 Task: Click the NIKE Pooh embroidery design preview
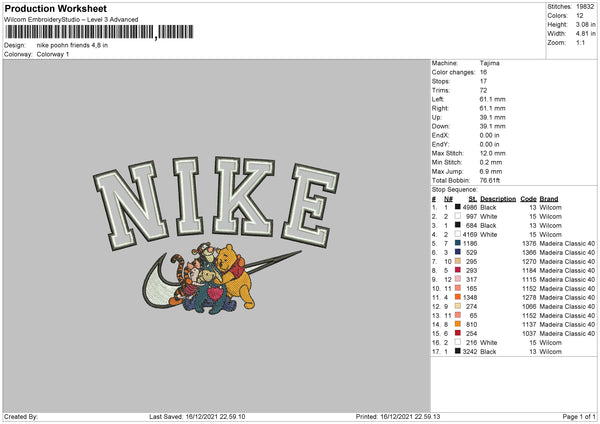point(216,235)
